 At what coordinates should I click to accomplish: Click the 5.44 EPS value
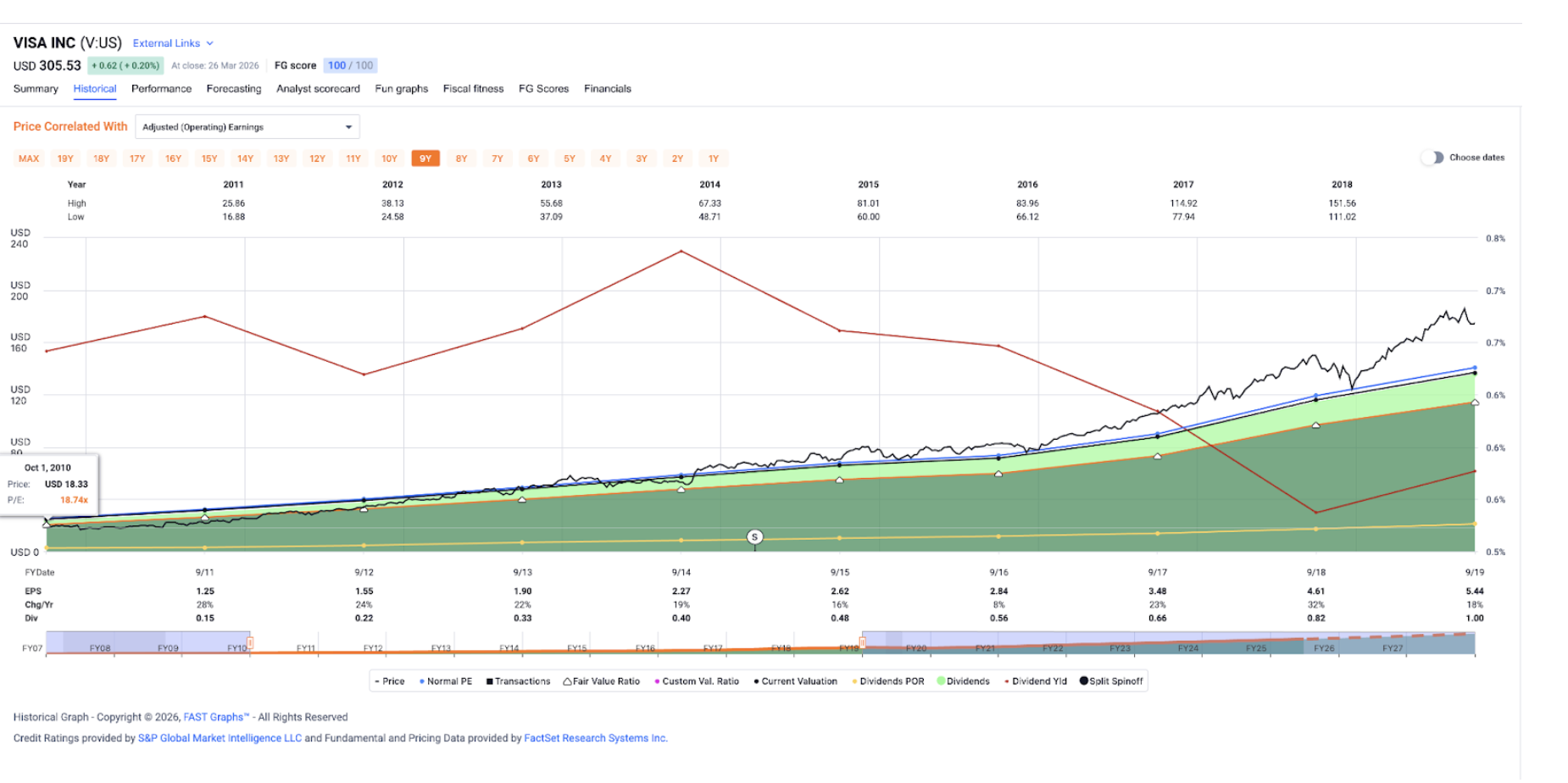pos(1475,591)
